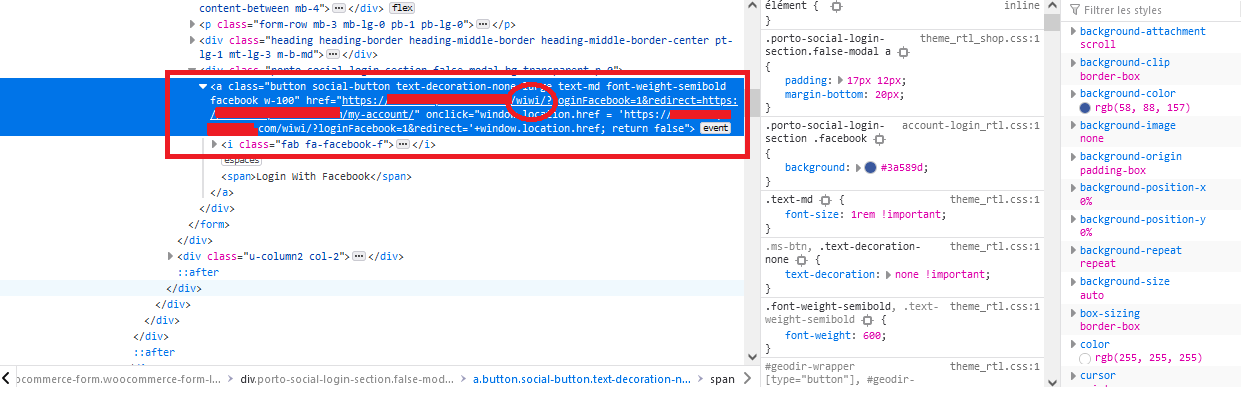Expand computed background-position-x property
The image size is (1241, 395).
(1073, 188)
